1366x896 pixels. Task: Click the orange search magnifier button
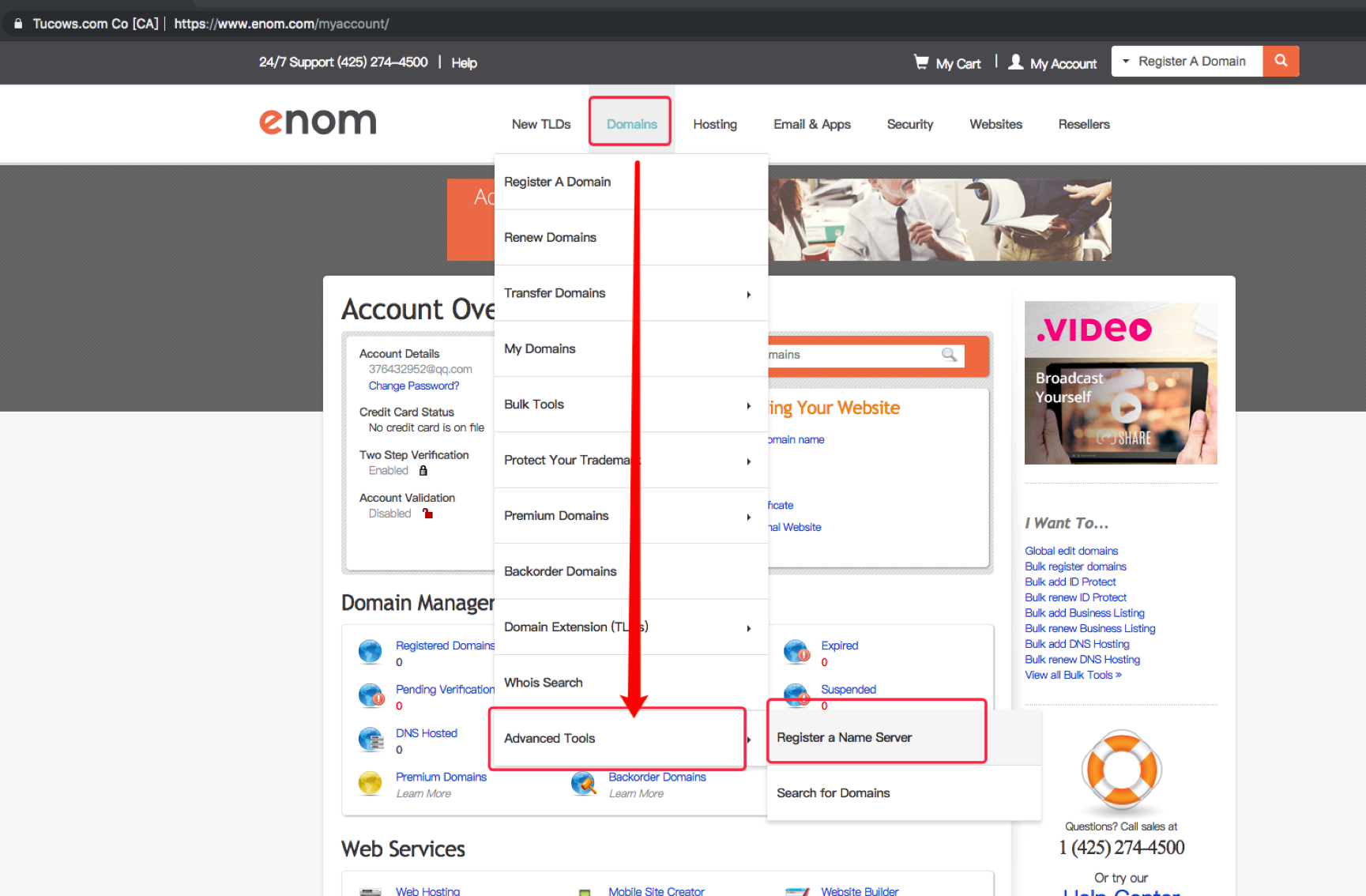pyautogui.click(x=1280, y=61)
